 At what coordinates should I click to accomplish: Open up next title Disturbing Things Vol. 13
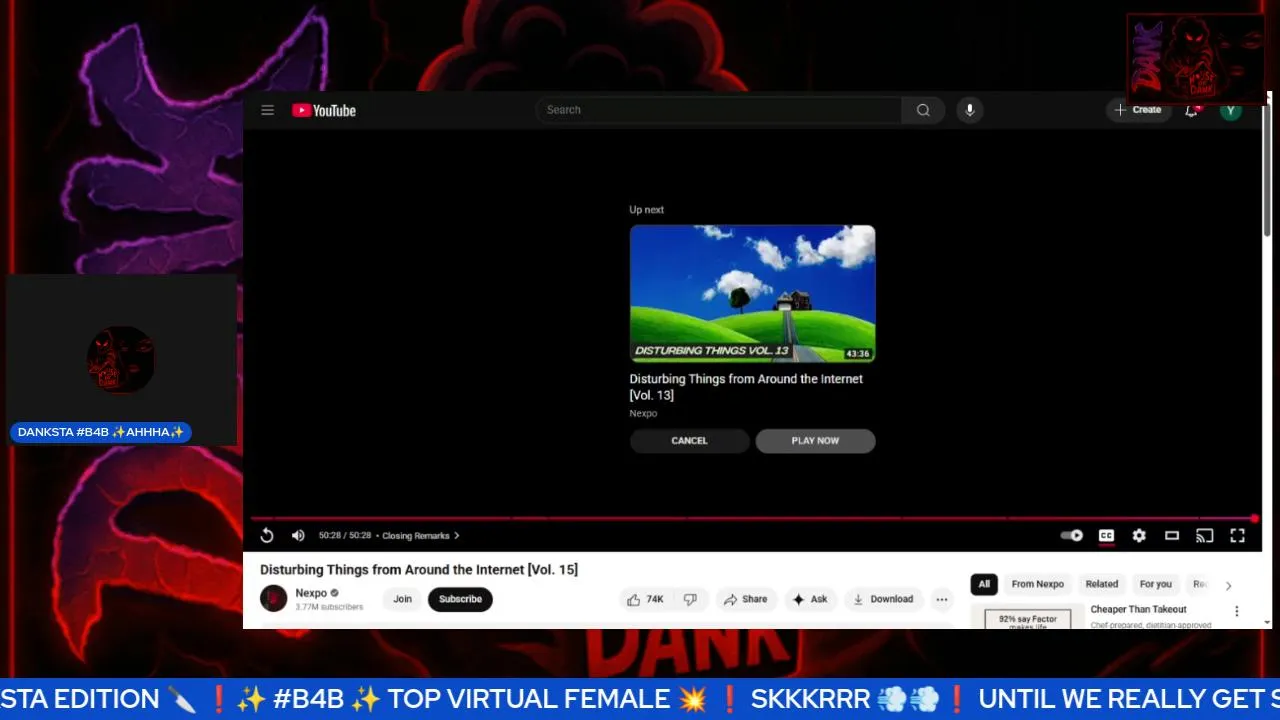tap(746, 387)
